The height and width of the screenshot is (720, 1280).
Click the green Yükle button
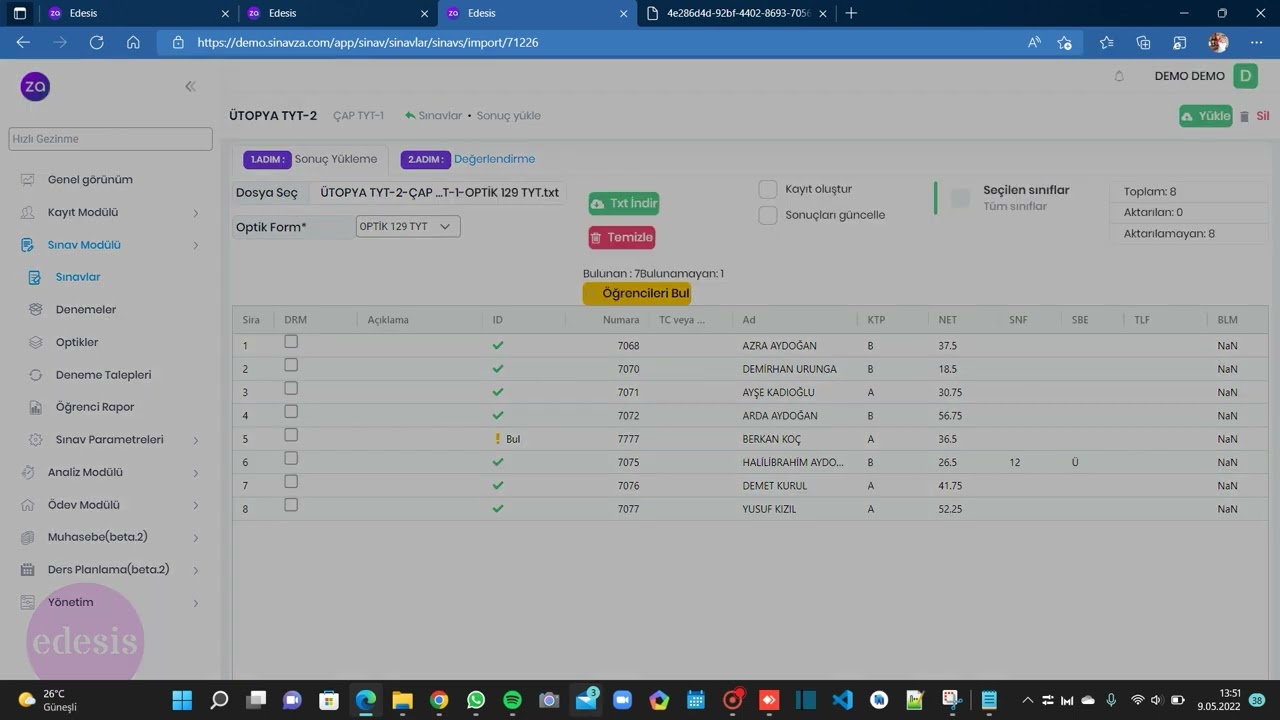click(x=1206, y=116)
